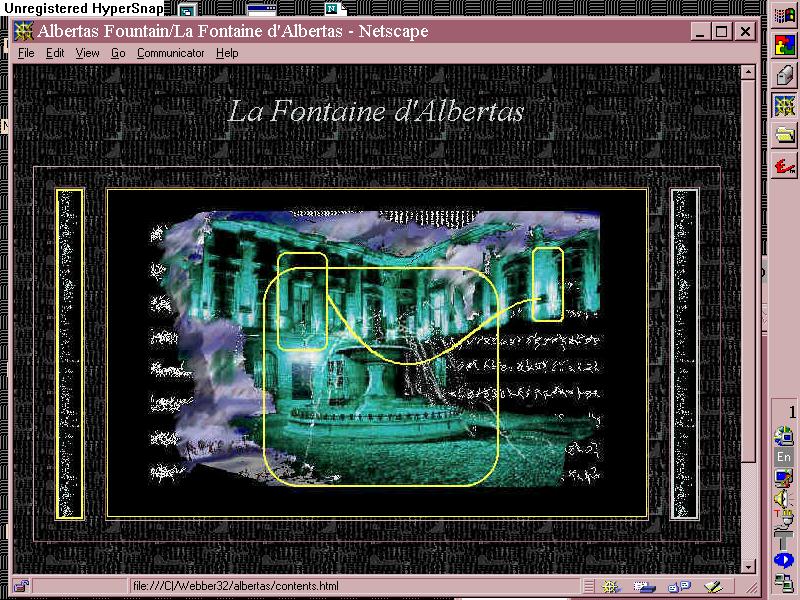Screen dimensions: 800x600
Task: Click the security padlock icon in the status bar
Action: 21,586
